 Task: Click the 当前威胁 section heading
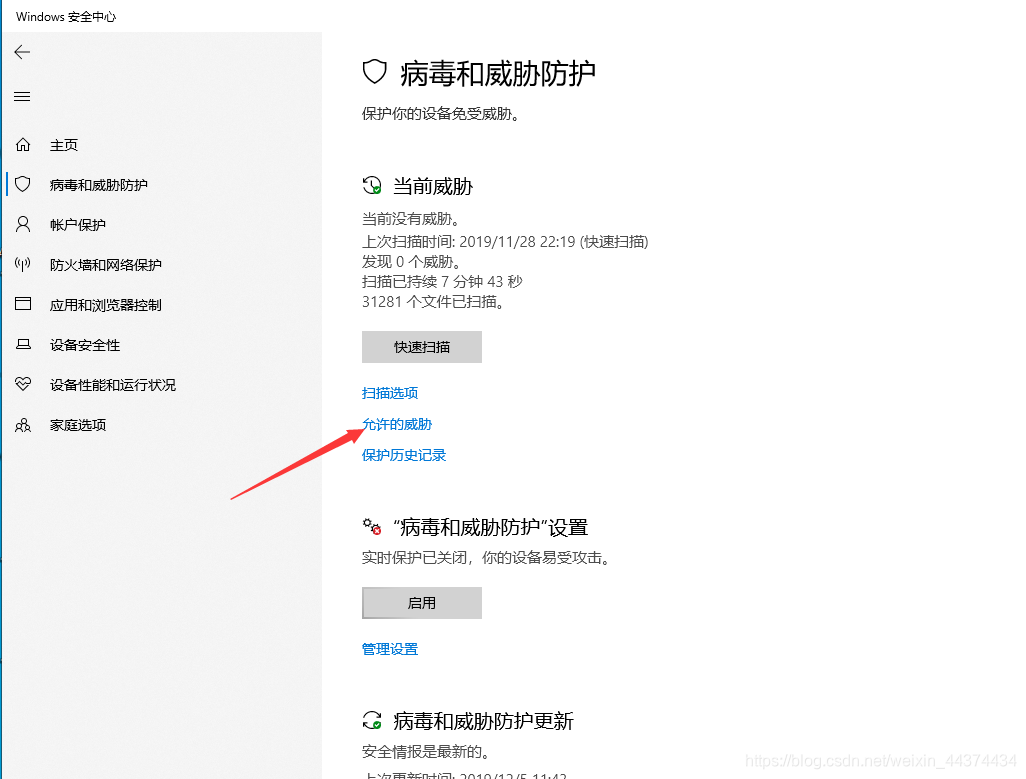(x=433, y=186)
